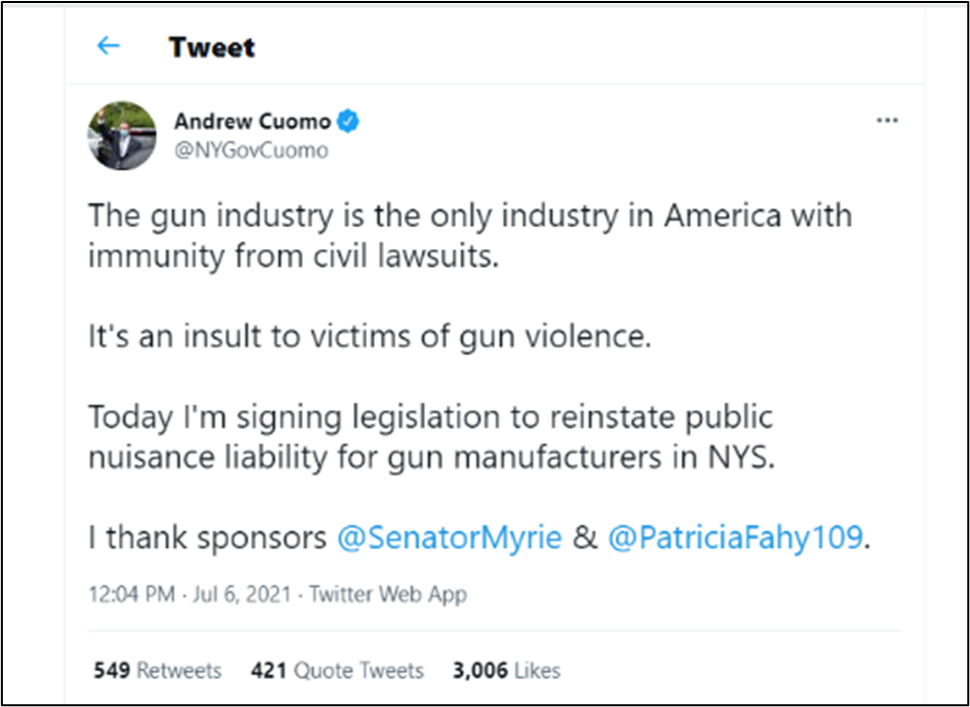Click the blue verified badge
Viewport: 970px width, 707px height.
[x=349, y=122]
